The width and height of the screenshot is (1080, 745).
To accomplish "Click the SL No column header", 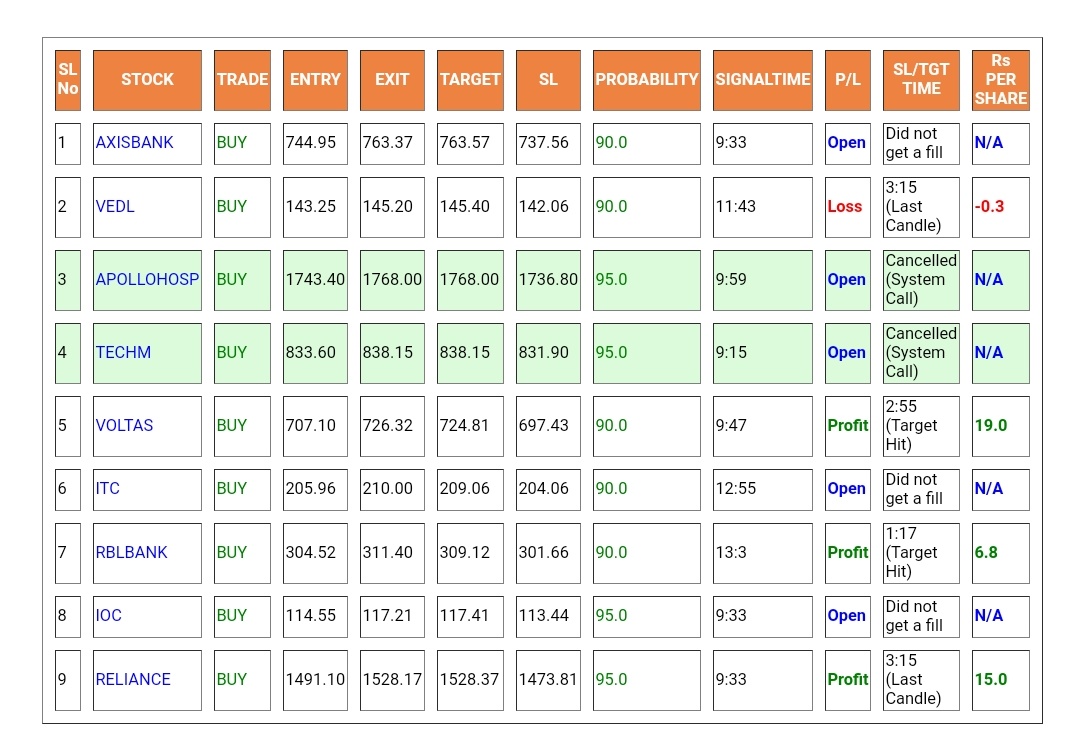I will pos(68,80).
